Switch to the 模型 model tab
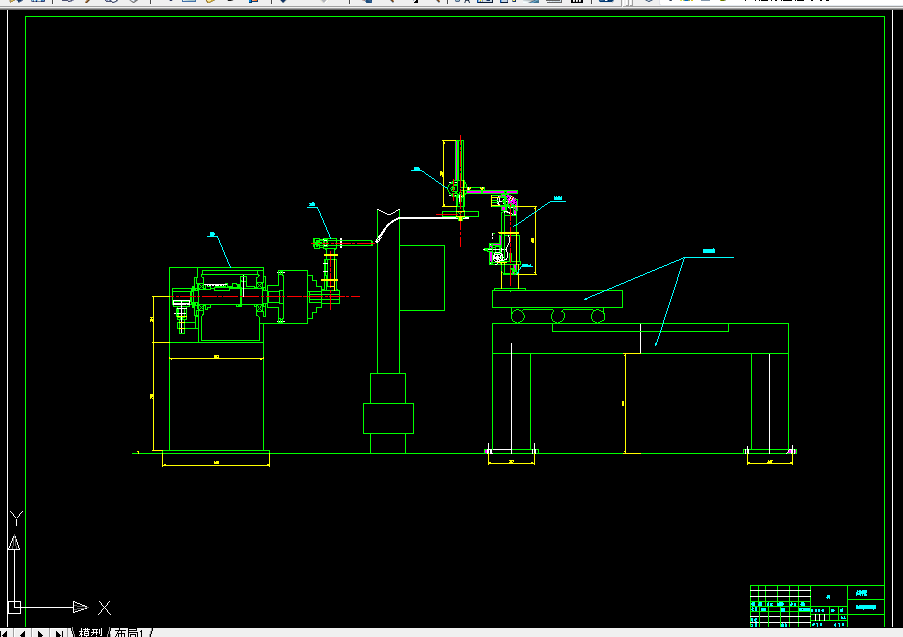This screenshot has width=903, height=637. click(x=90, y=633)
